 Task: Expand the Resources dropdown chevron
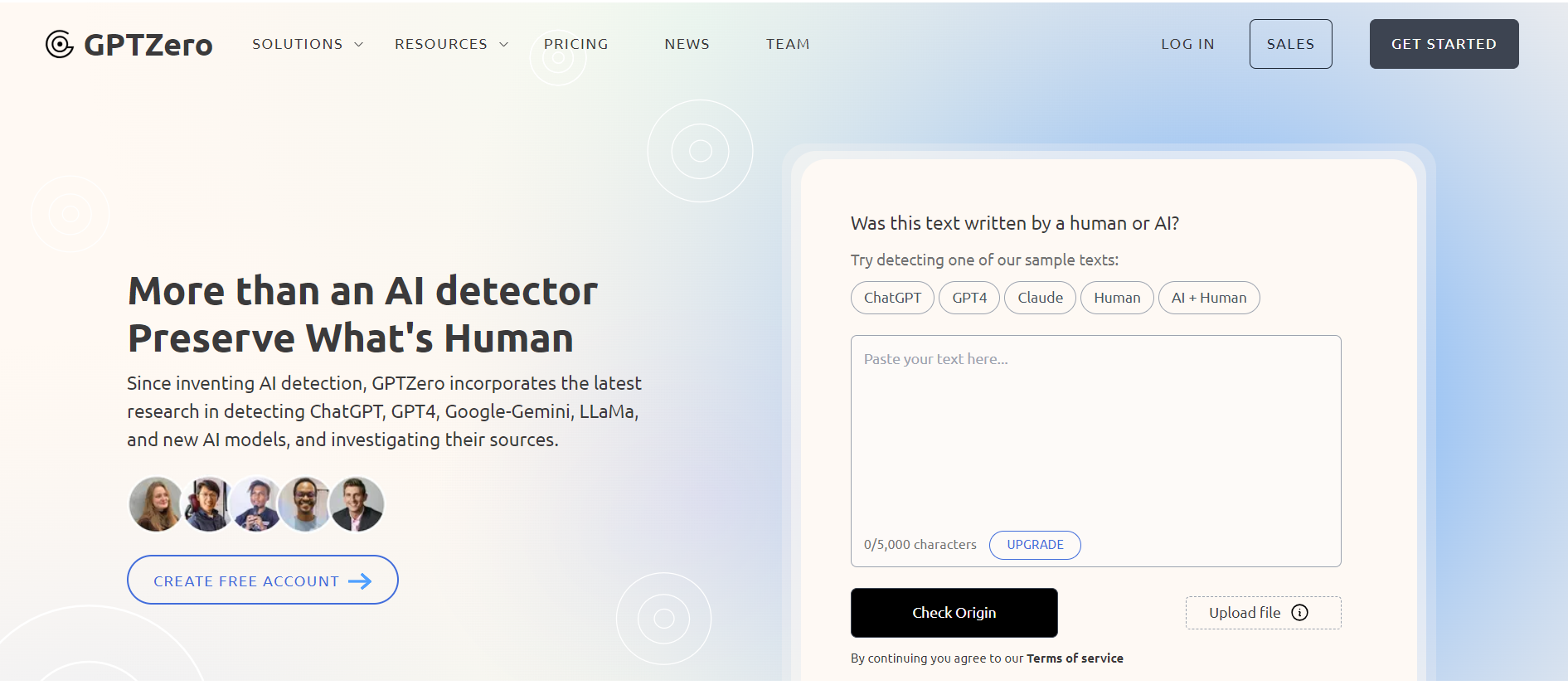(x=503, y=45)
